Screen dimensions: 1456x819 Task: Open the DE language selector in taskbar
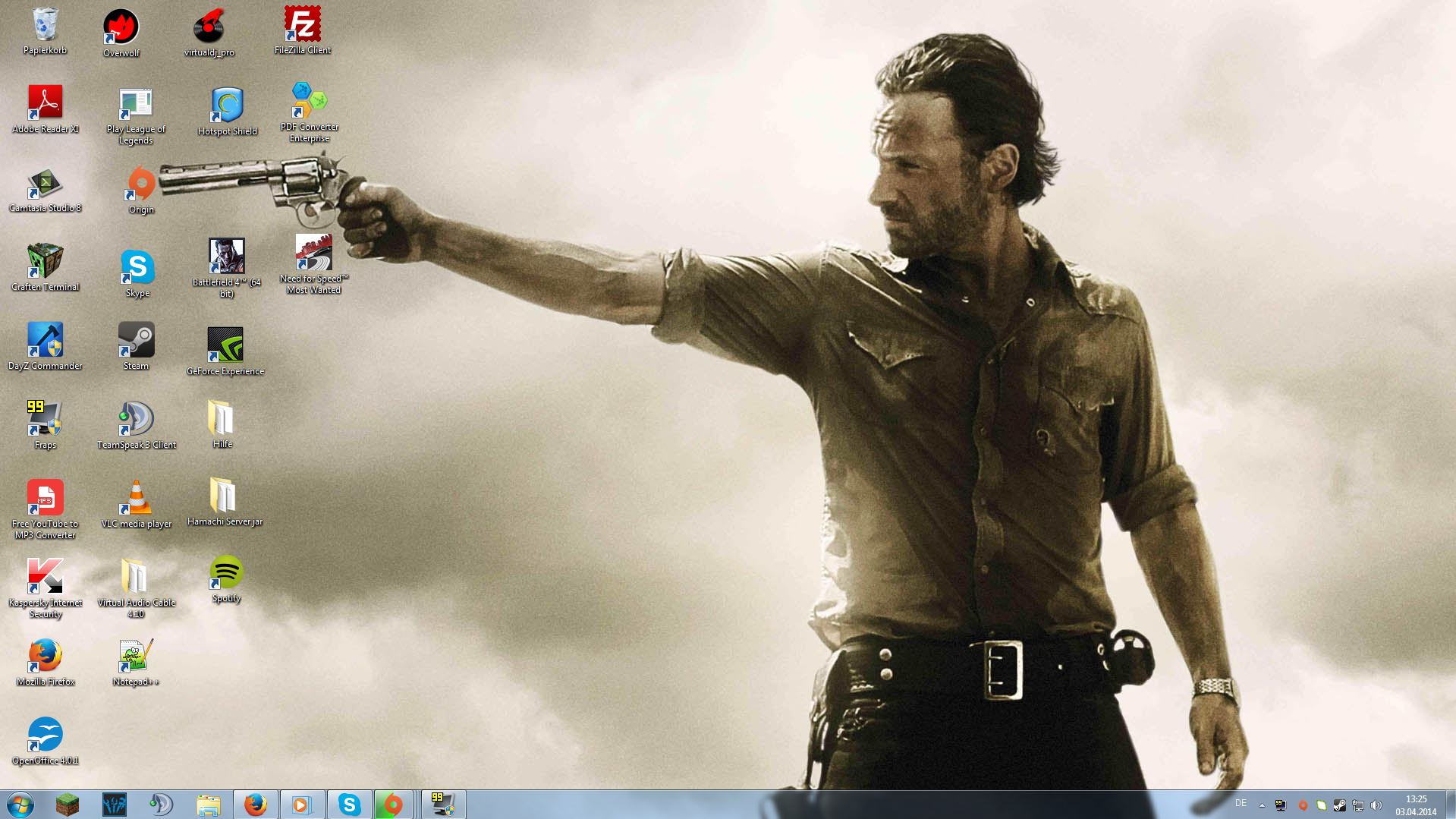tap(1241, 803)
